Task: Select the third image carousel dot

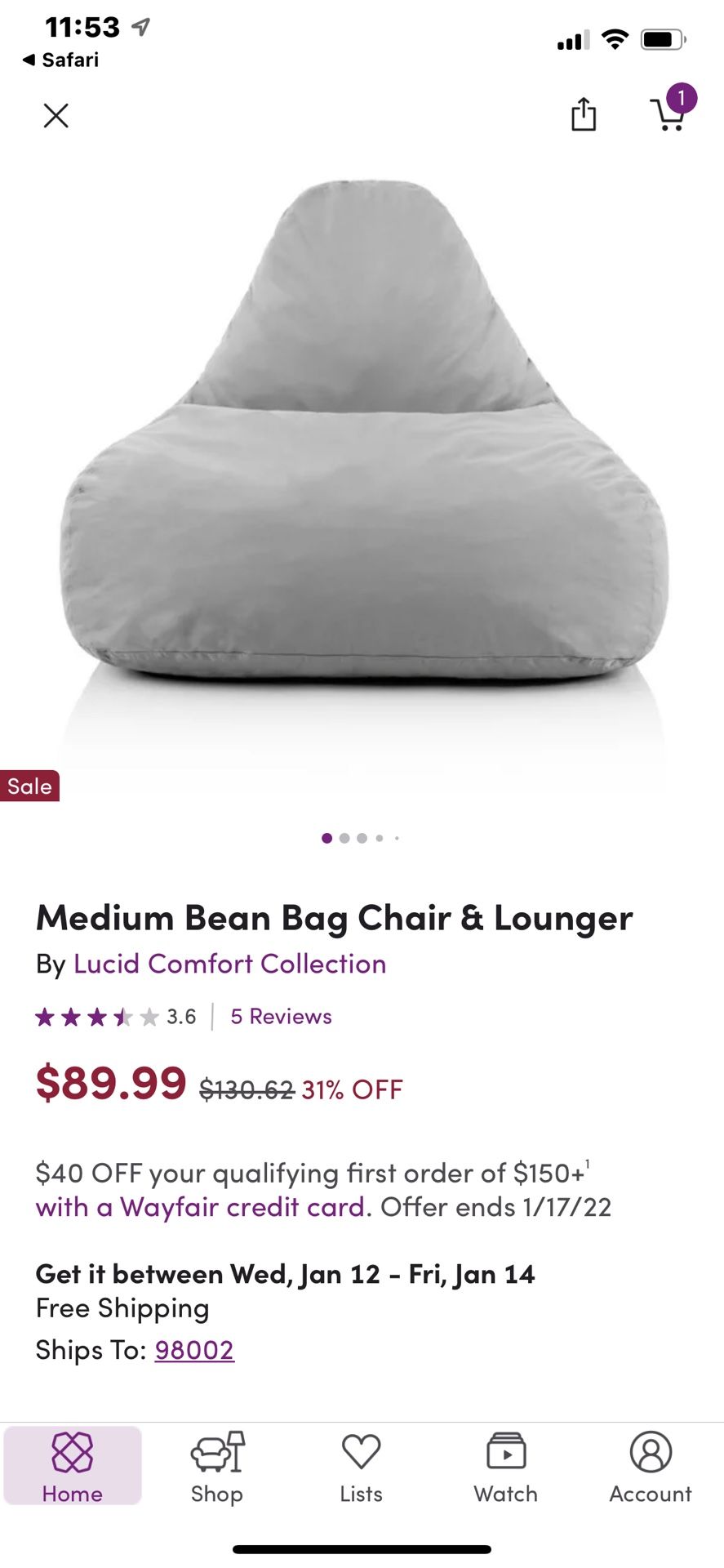Action: pos(362,838)
